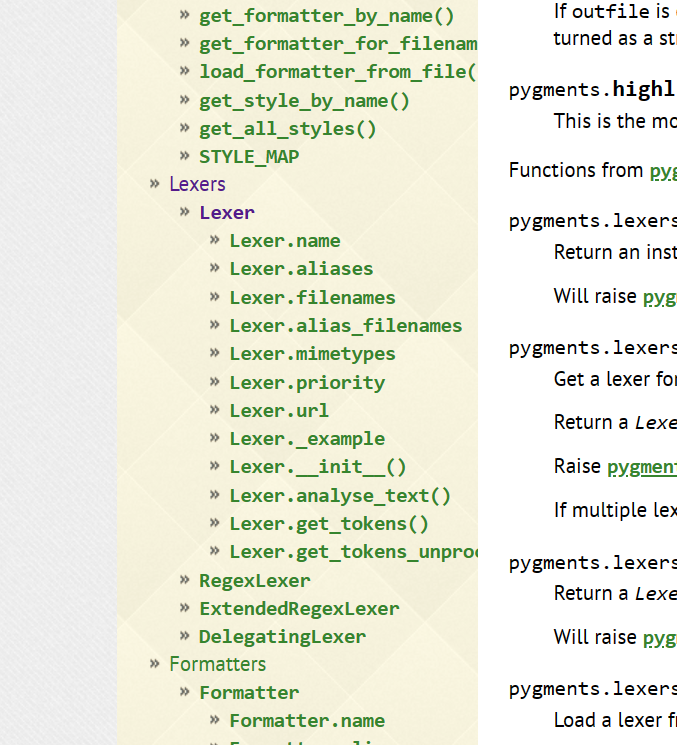677x745 pixels.
Task: Click the Lexer.__init__() method link
Action: tap(318, 467)
